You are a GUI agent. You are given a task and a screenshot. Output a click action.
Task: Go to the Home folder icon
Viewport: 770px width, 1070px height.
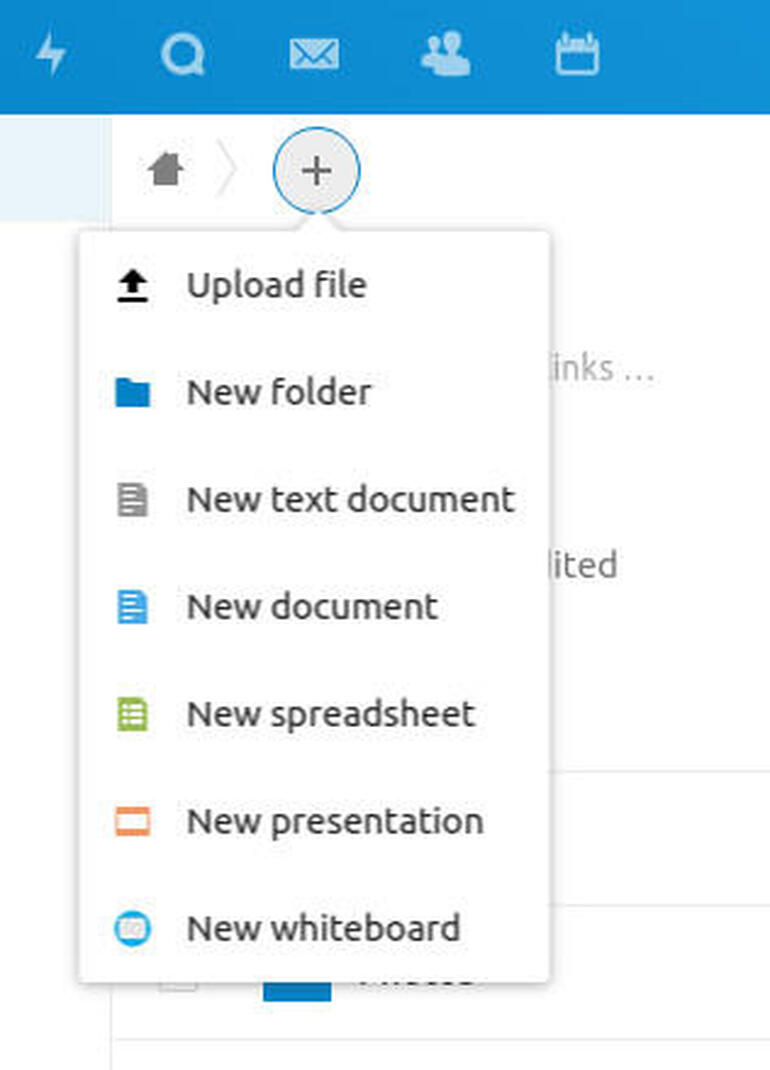point(166,169)
